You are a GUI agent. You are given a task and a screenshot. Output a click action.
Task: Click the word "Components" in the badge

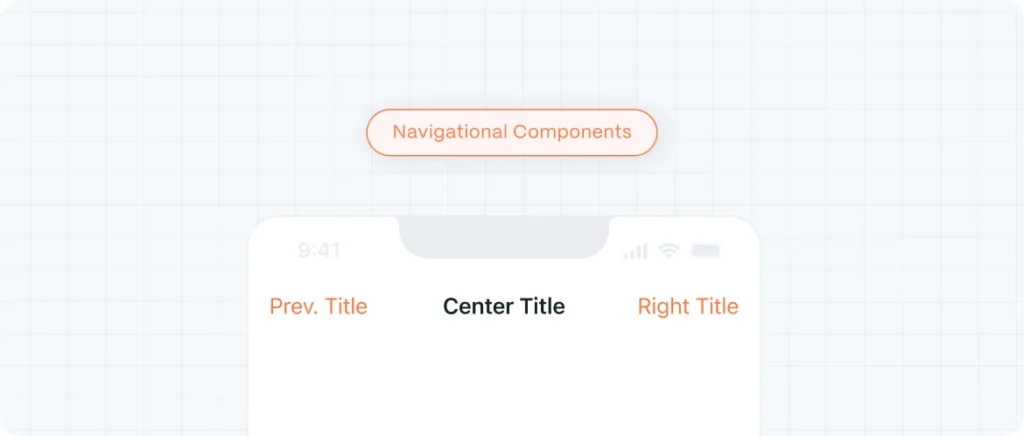click(572, 132)
